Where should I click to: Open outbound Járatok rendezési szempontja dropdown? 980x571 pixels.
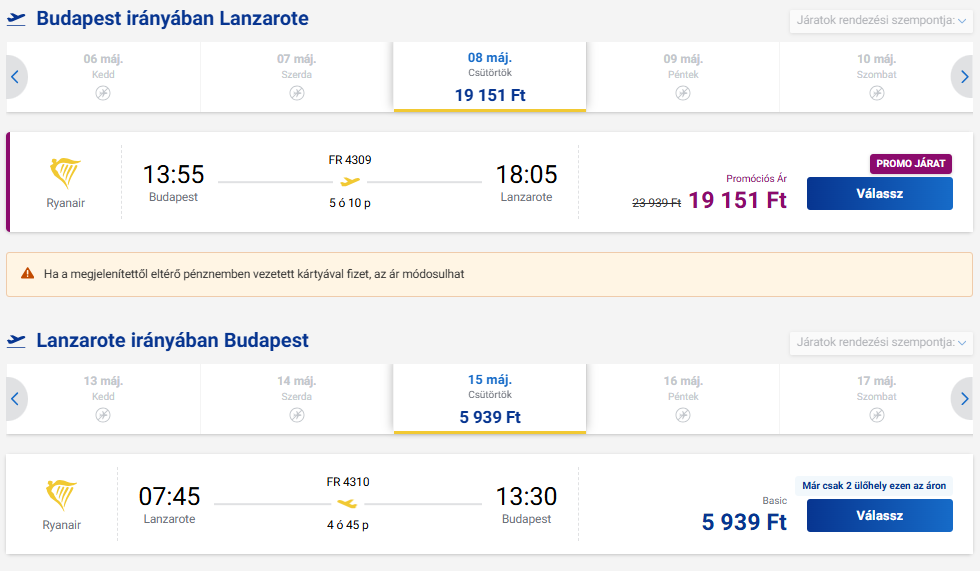tap(881, 21)
